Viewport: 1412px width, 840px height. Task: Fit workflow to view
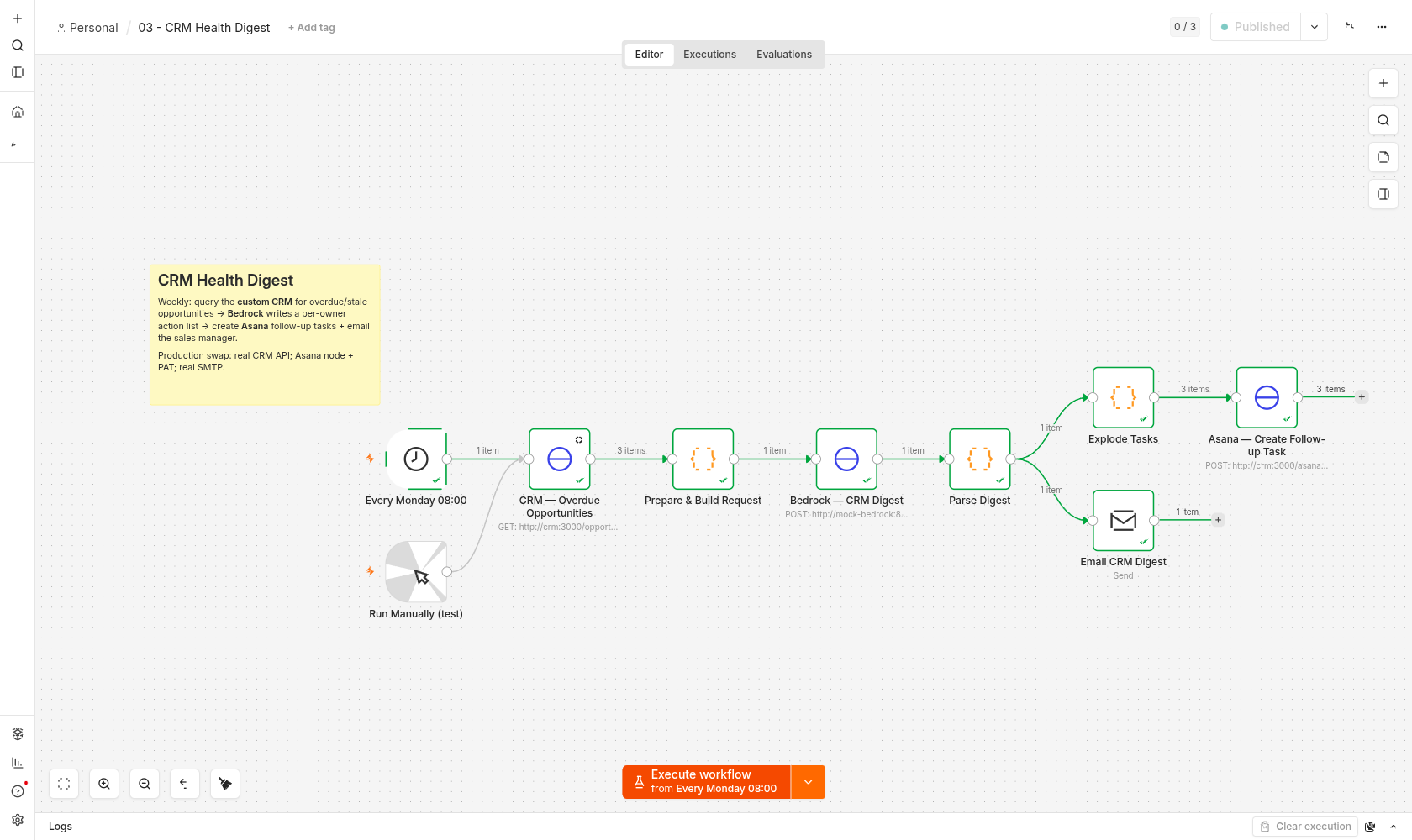(64, 784)
